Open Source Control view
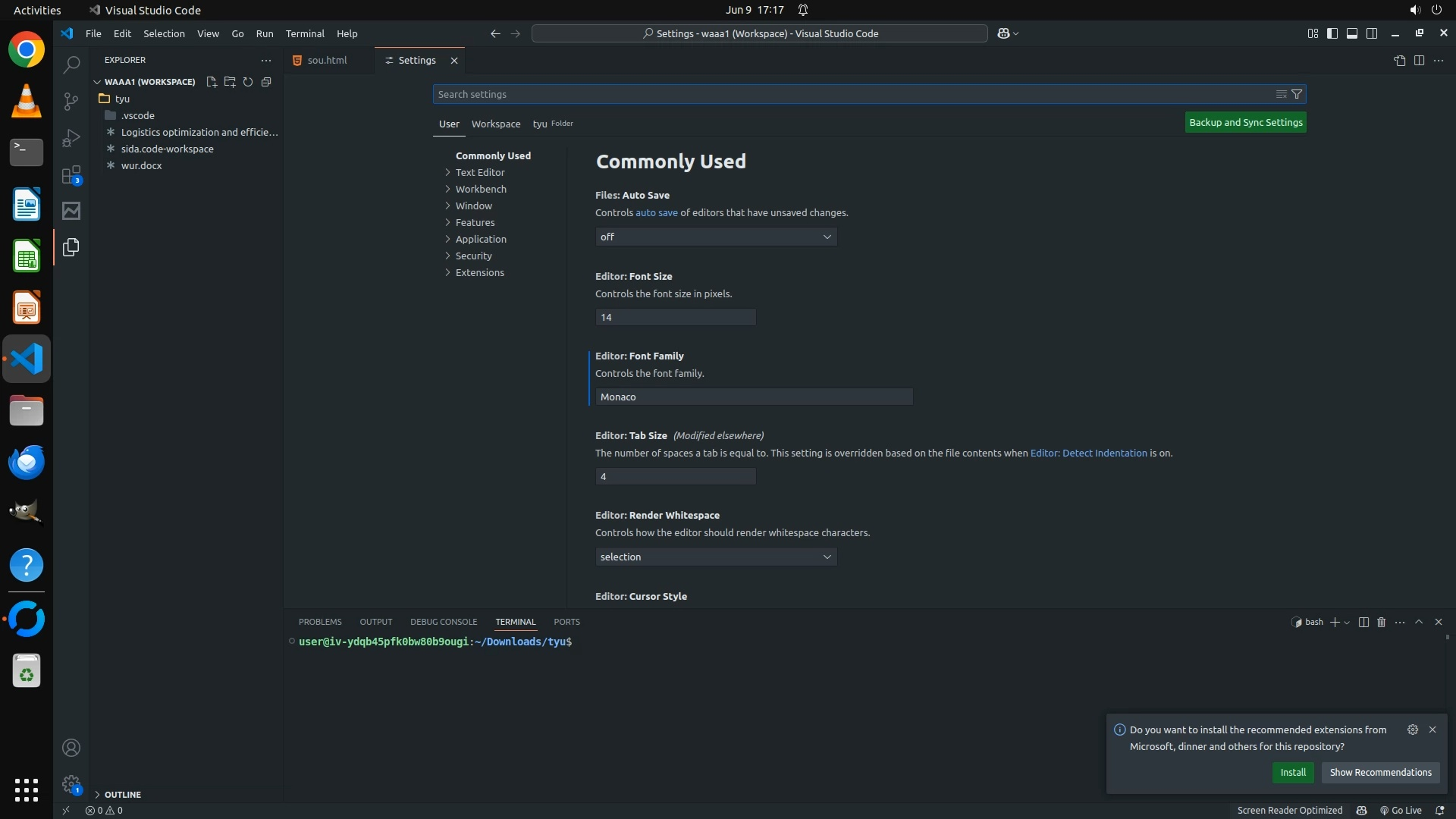 point(71,102)
